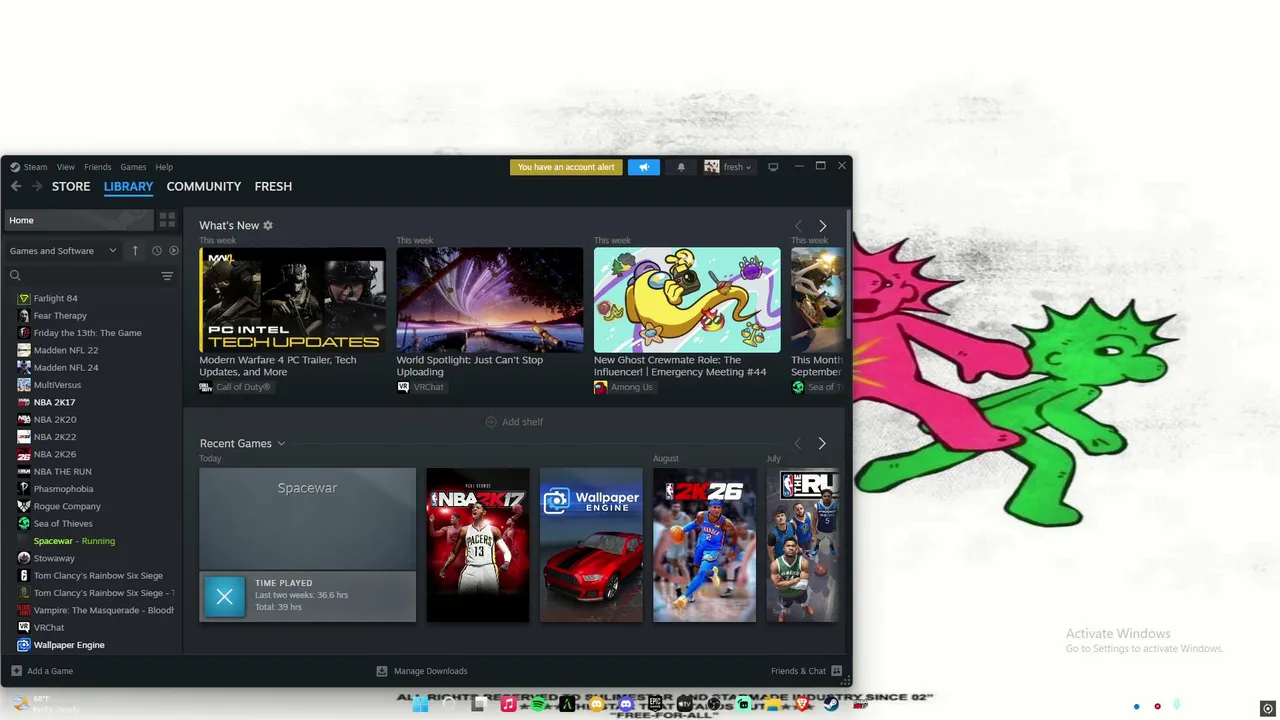The image size is (1280, 720).
Task: Launch Epic Games from the taskbar
Action: tap(655, 705)
